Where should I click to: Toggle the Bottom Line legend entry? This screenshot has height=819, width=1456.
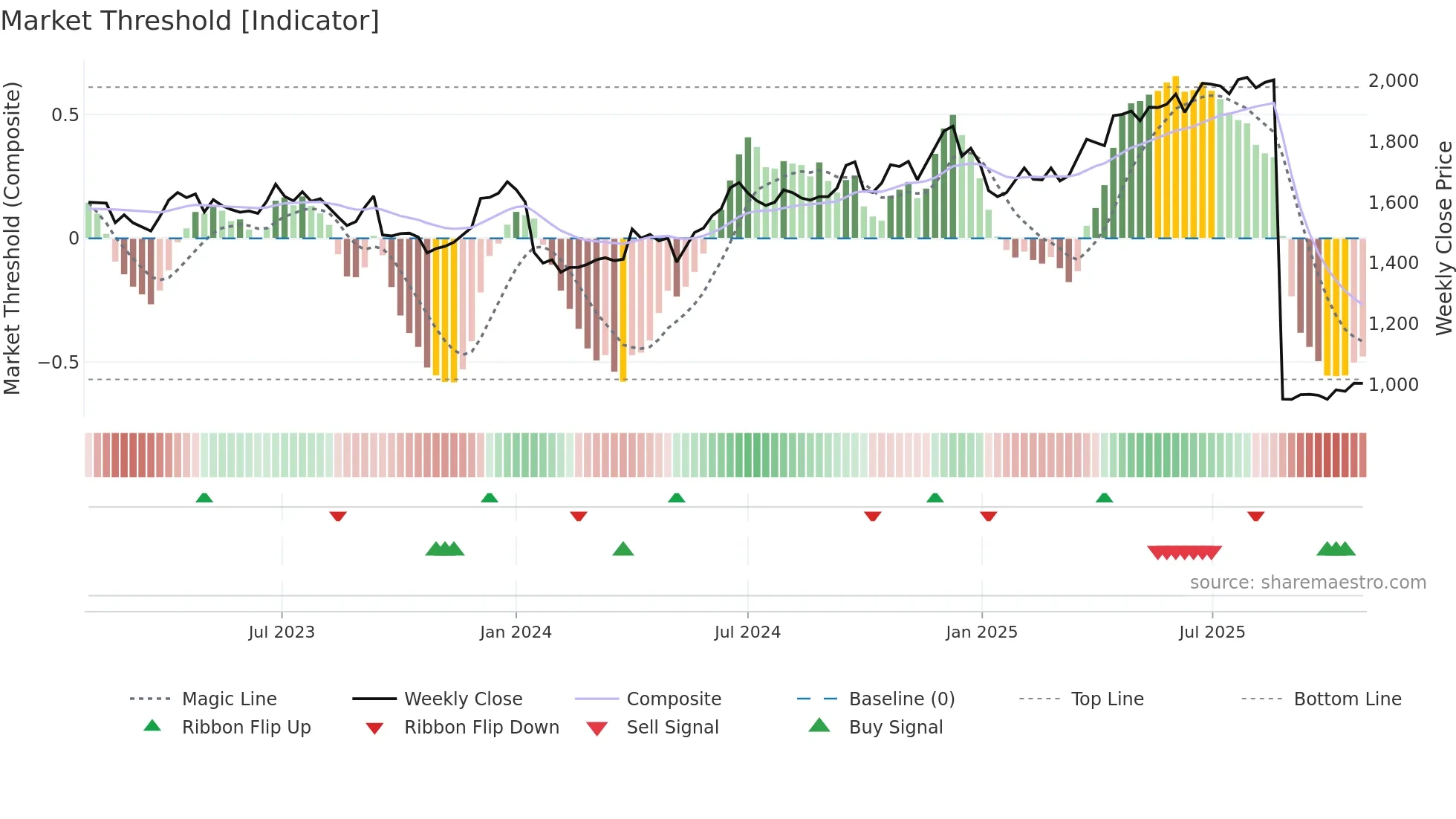coord(1347,699)
